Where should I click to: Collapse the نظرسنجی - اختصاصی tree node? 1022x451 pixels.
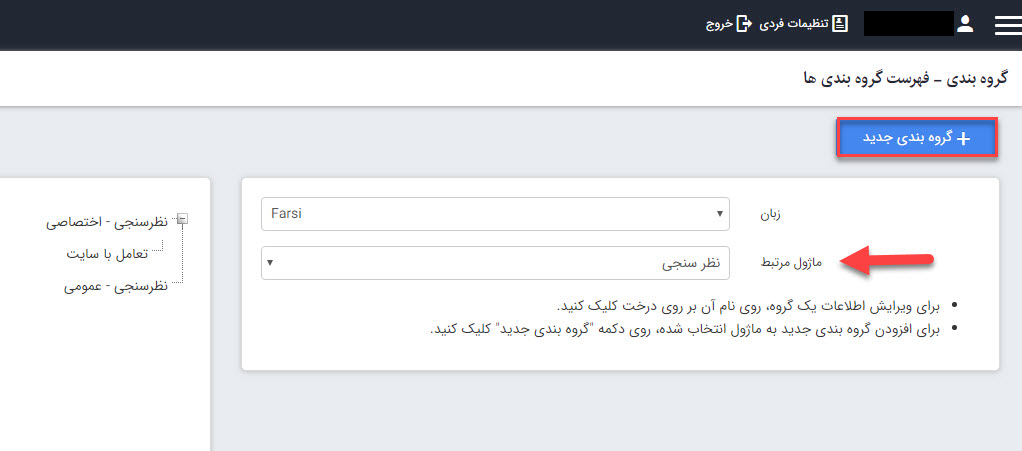[182, 219]
